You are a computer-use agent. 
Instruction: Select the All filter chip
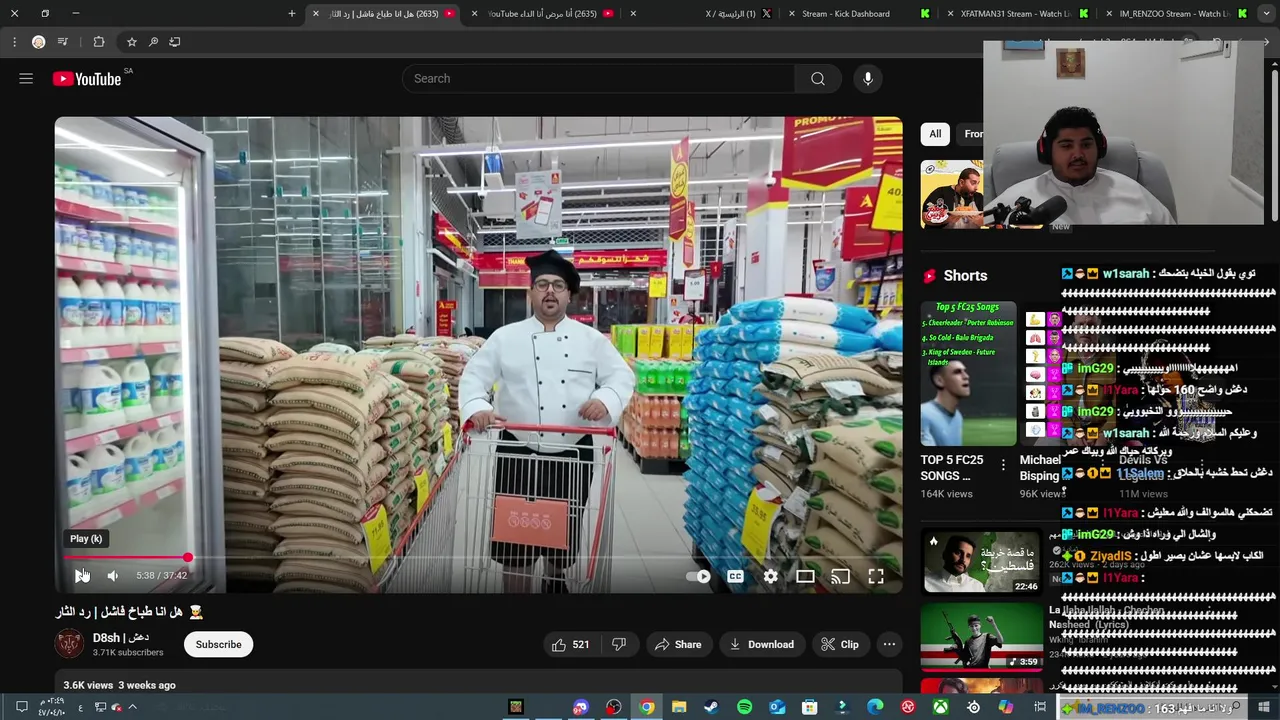click(935, 134)
